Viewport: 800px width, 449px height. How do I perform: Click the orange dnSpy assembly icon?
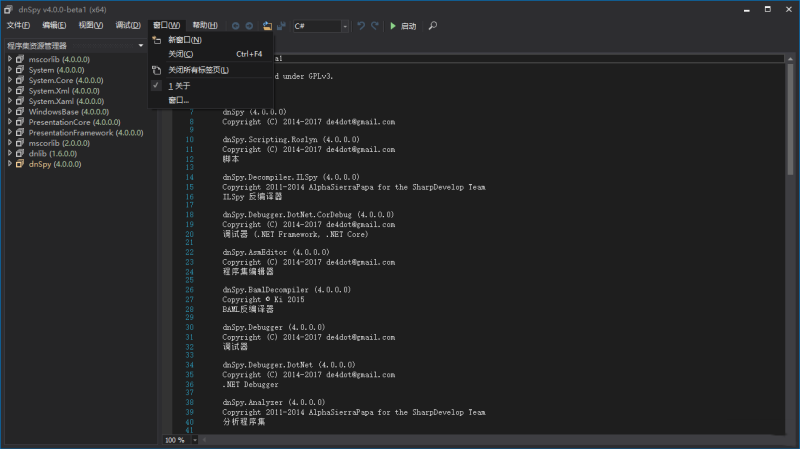(x=20, y=164)
